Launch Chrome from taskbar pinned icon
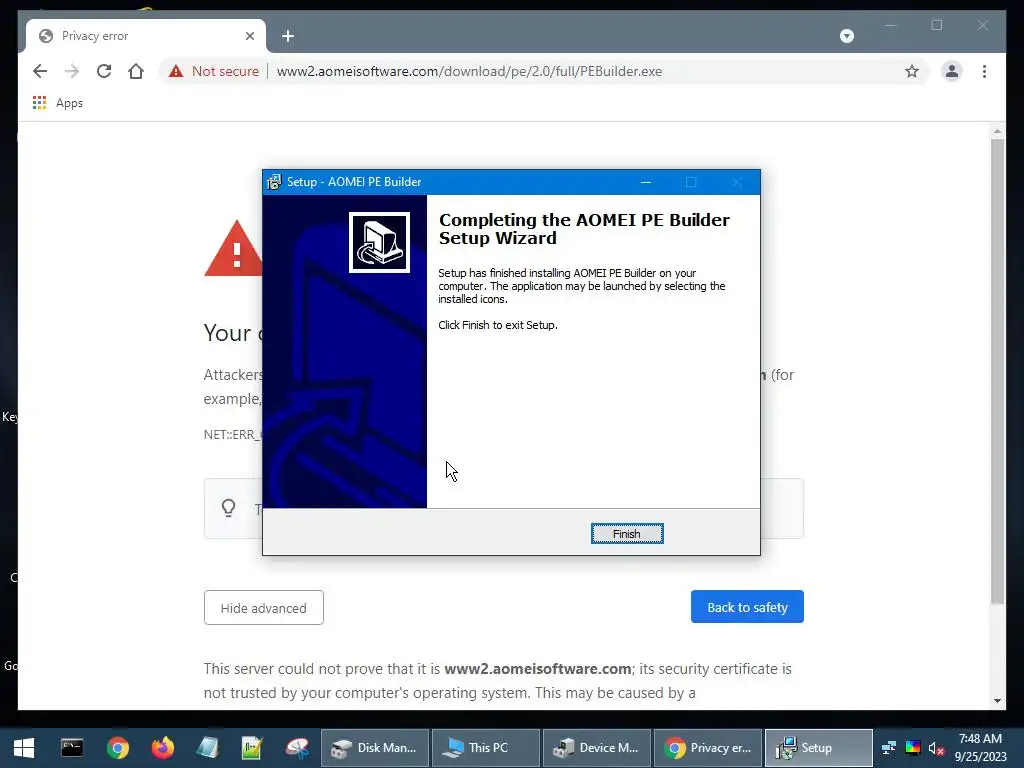The width and height of the screenshot is (1024, 768). [x=118, y=748]
